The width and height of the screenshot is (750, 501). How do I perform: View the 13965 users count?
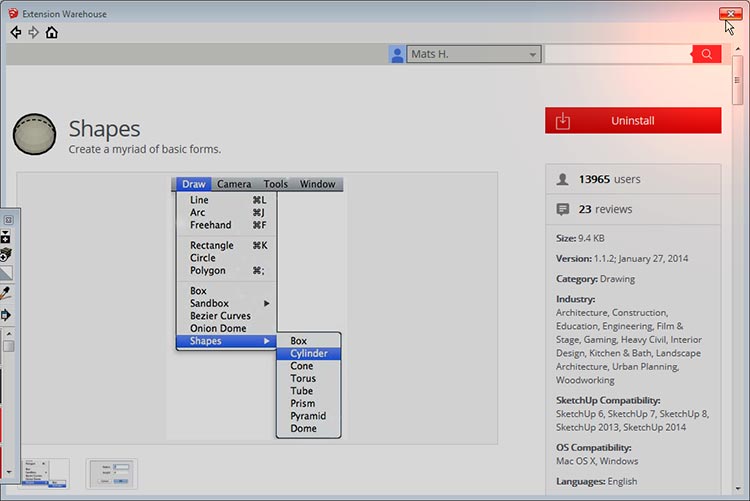[x=609, y=179]
